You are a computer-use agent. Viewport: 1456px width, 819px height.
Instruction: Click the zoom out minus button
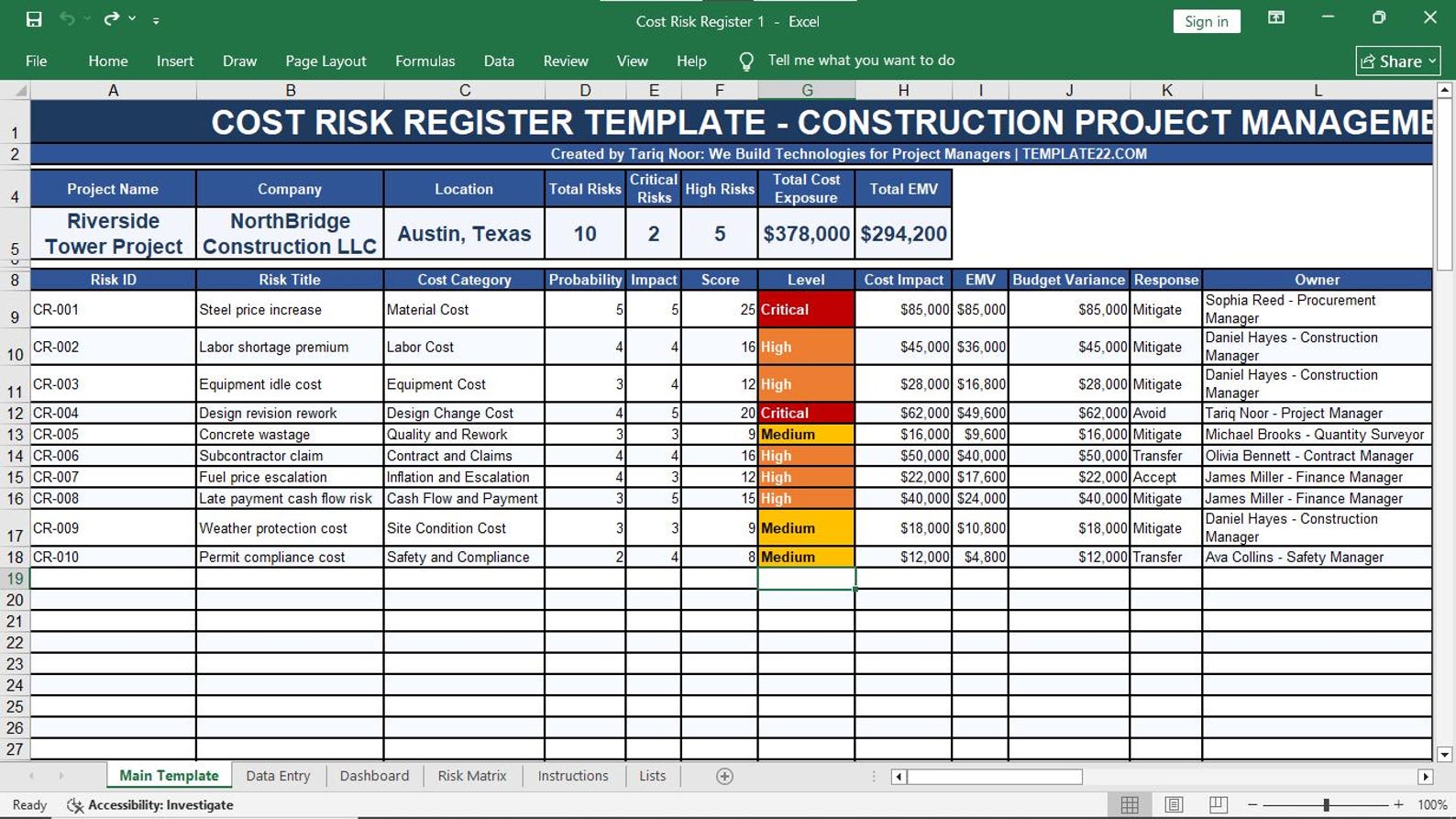coord(1252,805)
